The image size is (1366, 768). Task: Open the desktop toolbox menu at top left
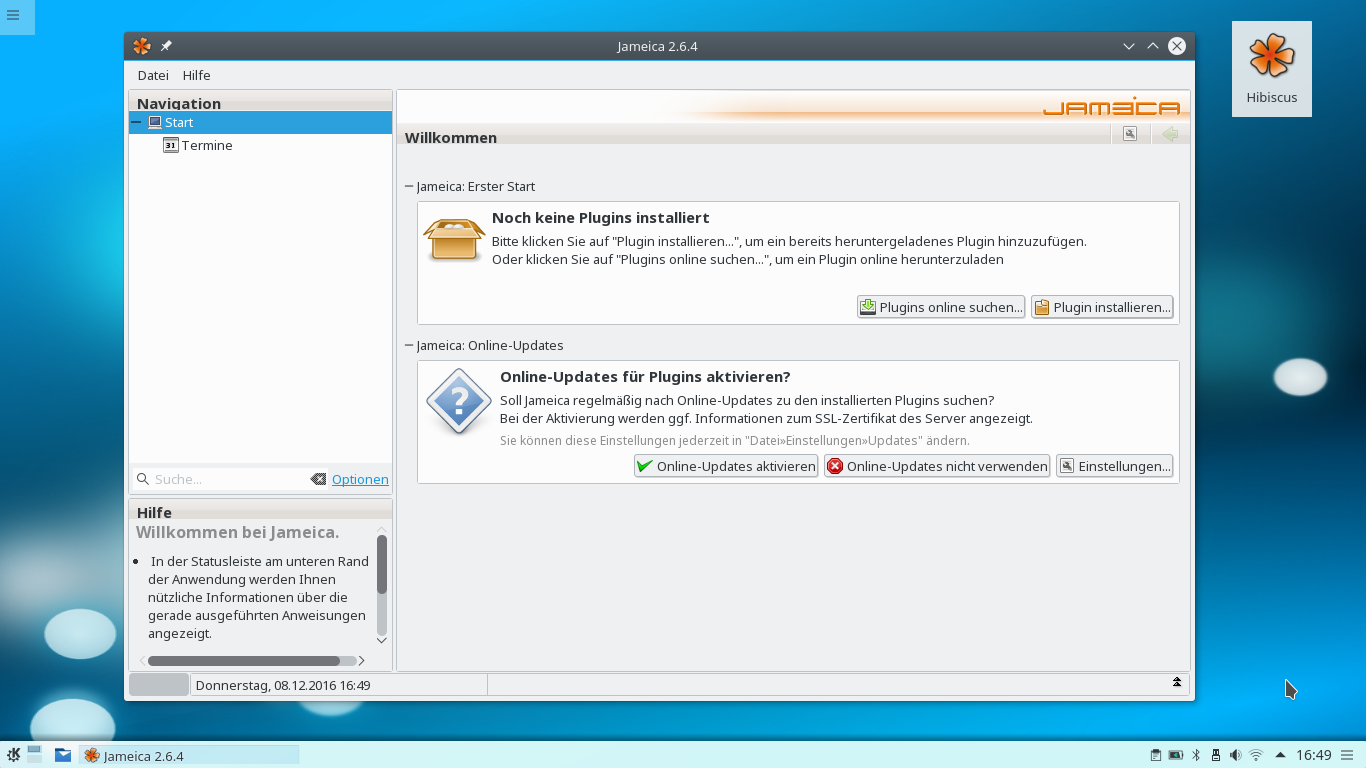pyautogui.click(x=14, y=15)
